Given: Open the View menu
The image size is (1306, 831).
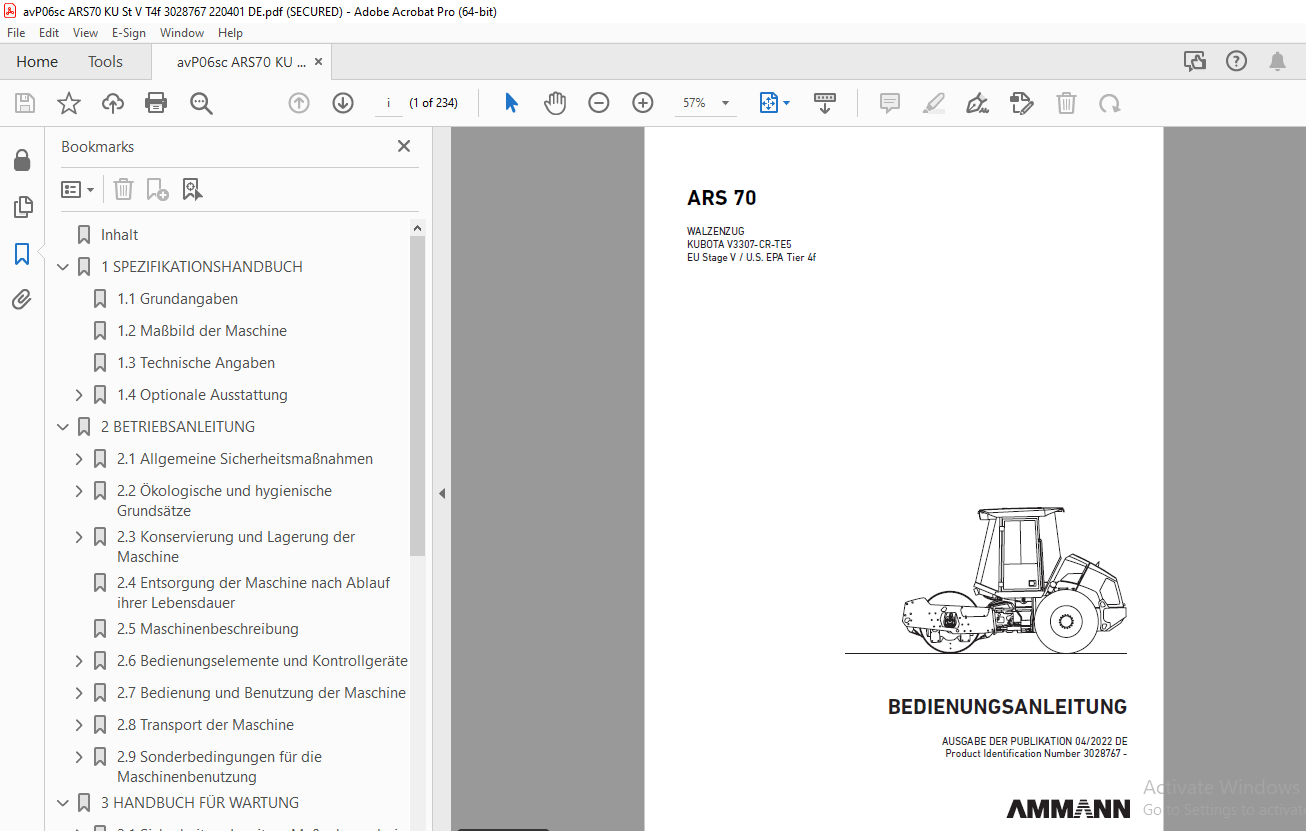Looking at the screenshot, I should point(85,33).
